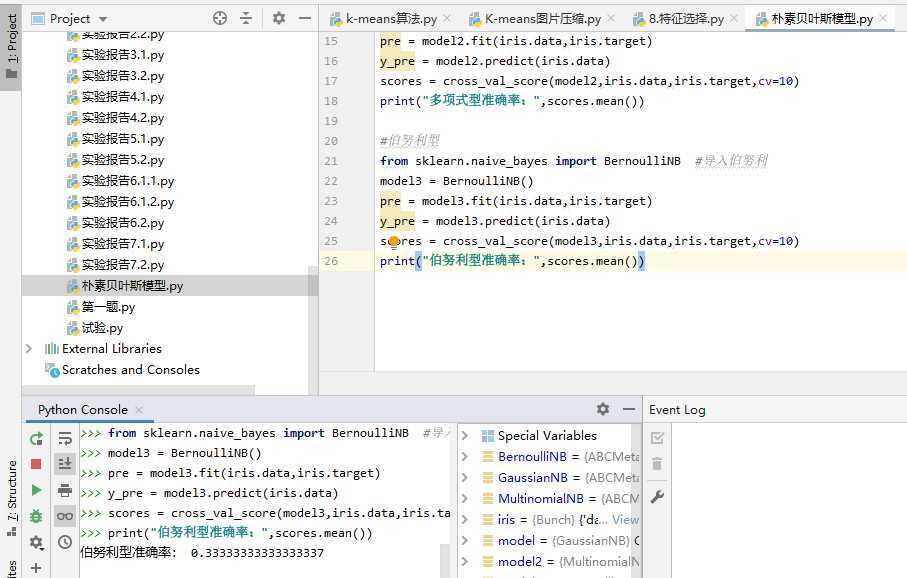
Task: Close the Python Console tab
Action: [x=139, y=410]
